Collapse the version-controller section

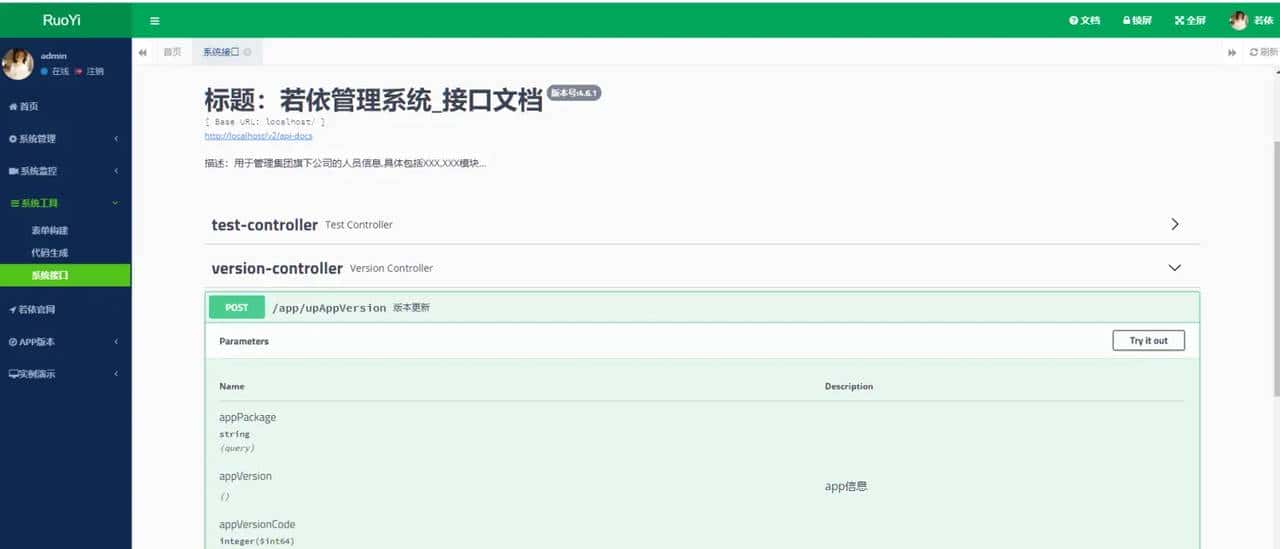coord(1174,268)
